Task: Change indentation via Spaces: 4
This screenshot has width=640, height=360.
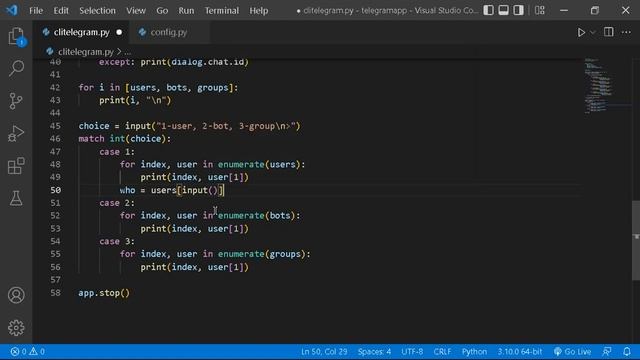Action: click(374, 351)
